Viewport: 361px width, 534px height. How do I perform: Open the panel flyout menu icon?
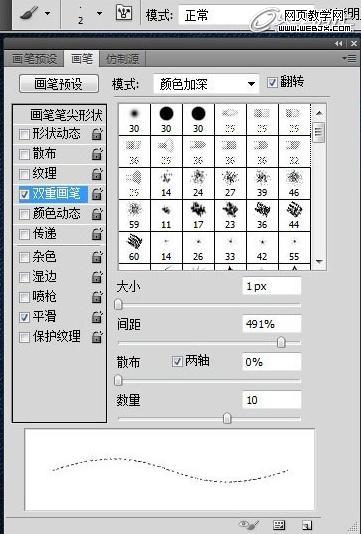(x=349, y=59)
